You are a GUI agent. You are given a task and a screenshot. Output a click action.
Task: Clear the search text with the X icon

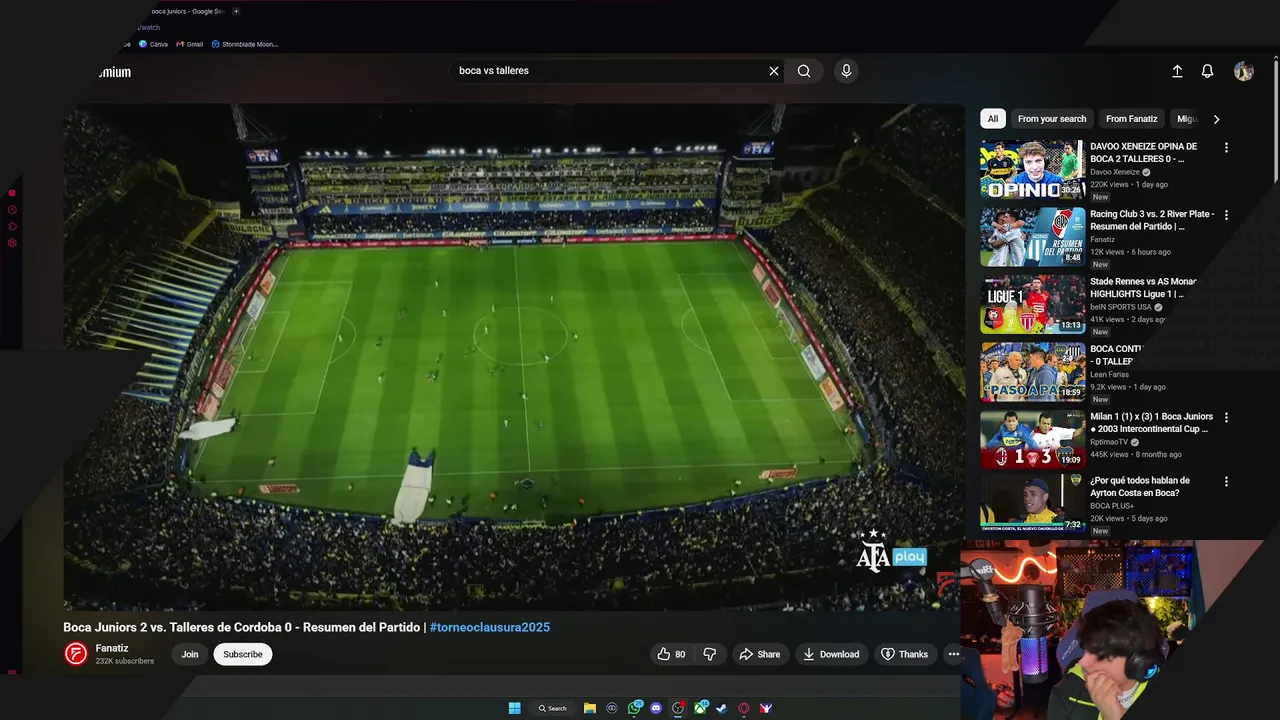pyautogui.click(x=773, y=71)
